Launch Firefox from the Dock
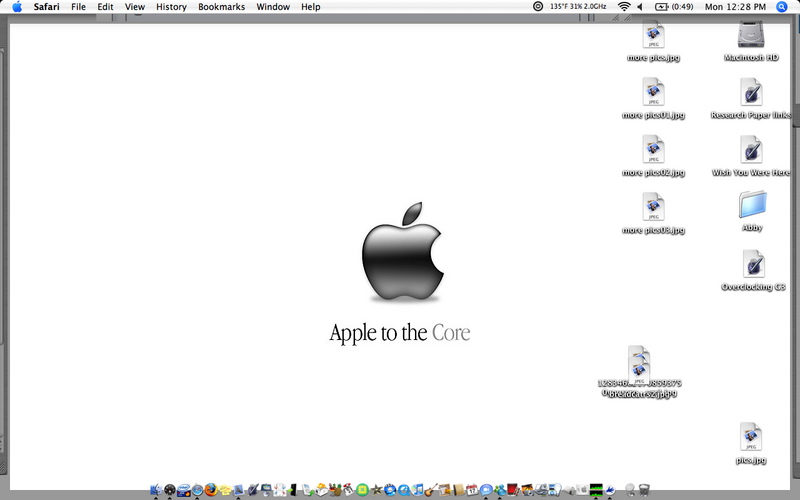Viewport: 800px width, 500px height. 211,490
